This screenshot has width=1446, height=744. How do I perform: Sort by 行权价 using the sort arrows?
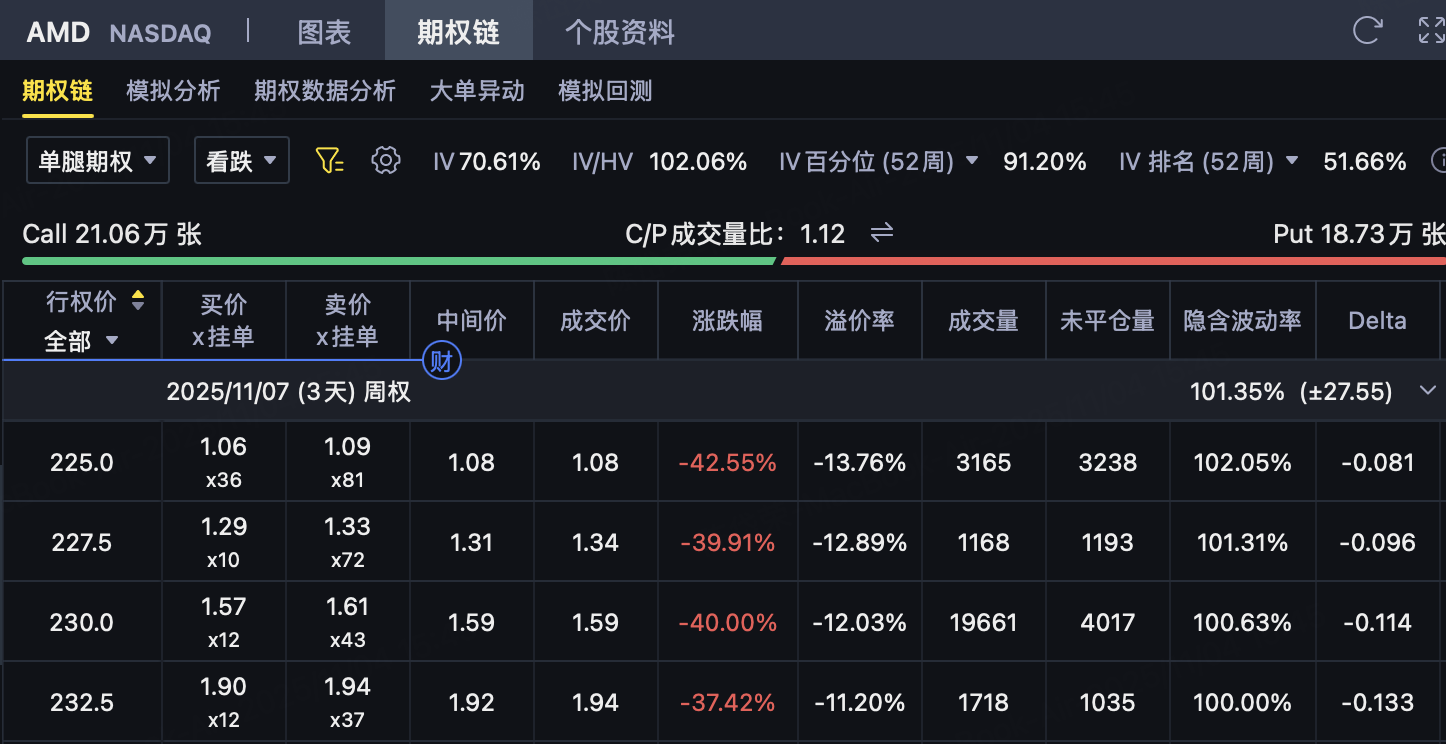coord(138,300)
